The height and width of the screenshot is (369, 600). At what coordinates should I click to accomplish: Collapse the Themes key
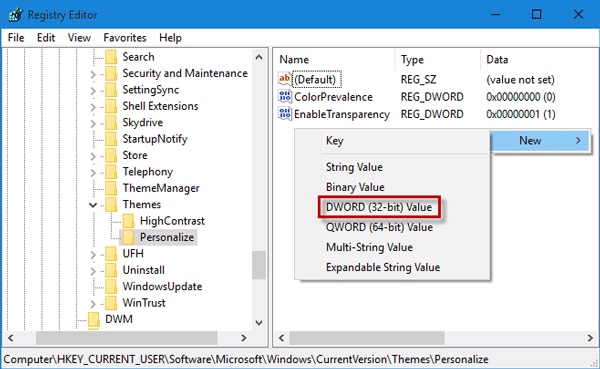(x=93, y=205)
